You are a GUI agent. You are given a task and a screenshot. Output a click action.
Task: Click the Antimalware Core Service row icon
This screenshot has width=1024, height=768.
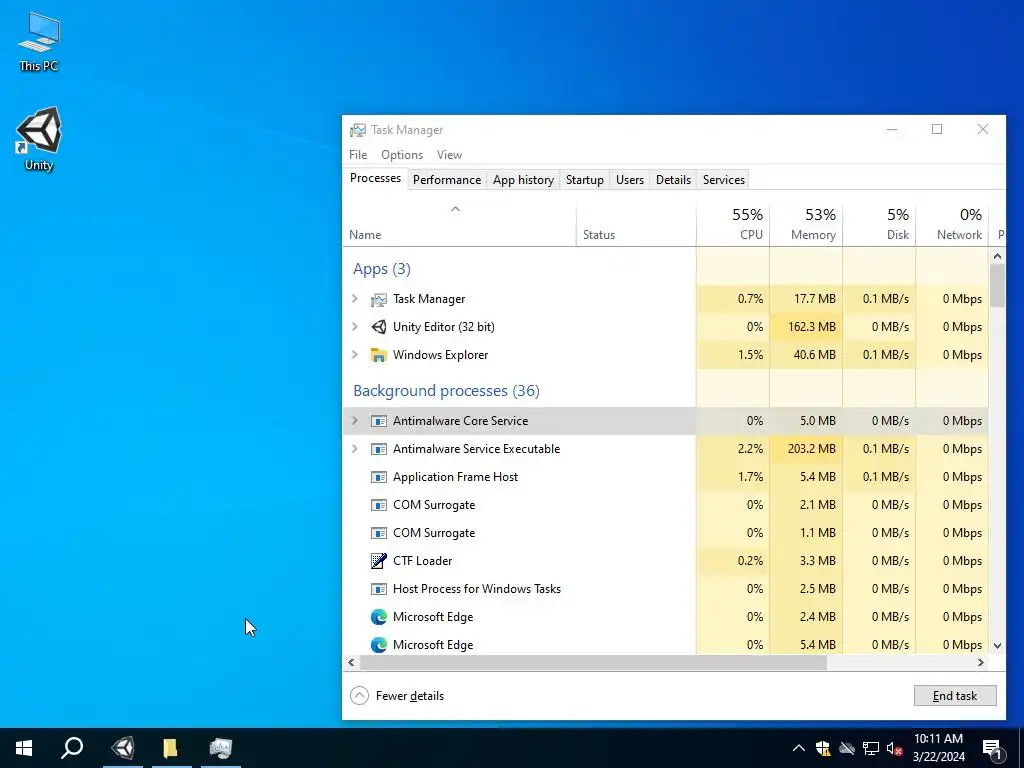tap(379, 421)
